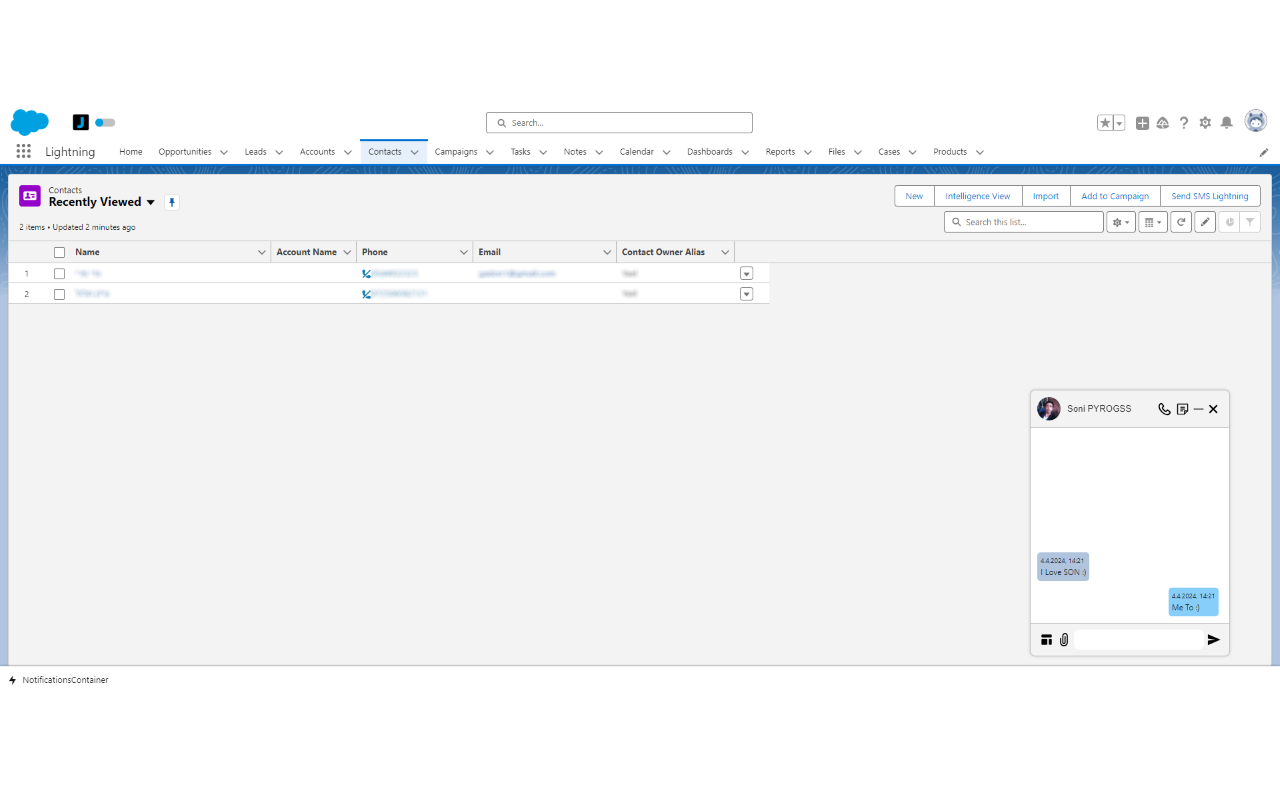
Task: Click the global Search field
Action: pos(619,123)
